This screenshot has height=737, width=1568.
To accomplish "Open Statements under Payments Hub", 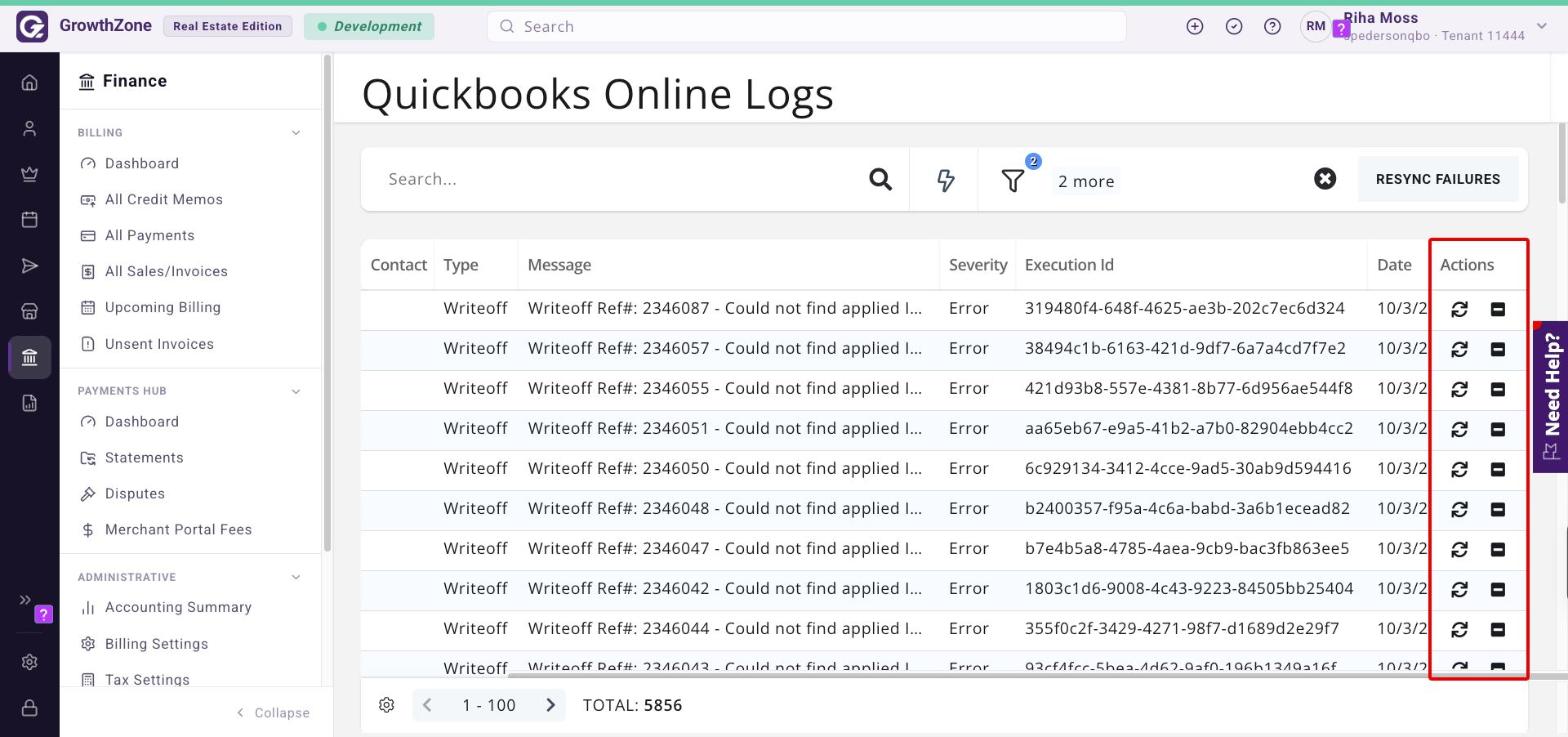I will pos(144,458).
